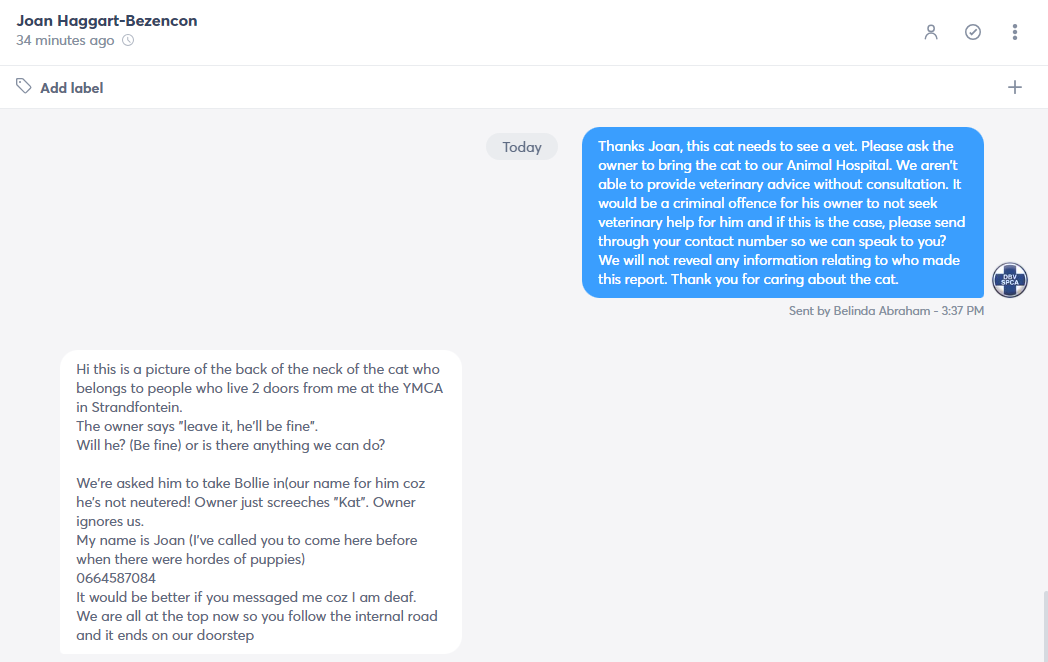Select Joan's white incoming message bubble
Screen dimensions: 1048x662
point(261,502)
